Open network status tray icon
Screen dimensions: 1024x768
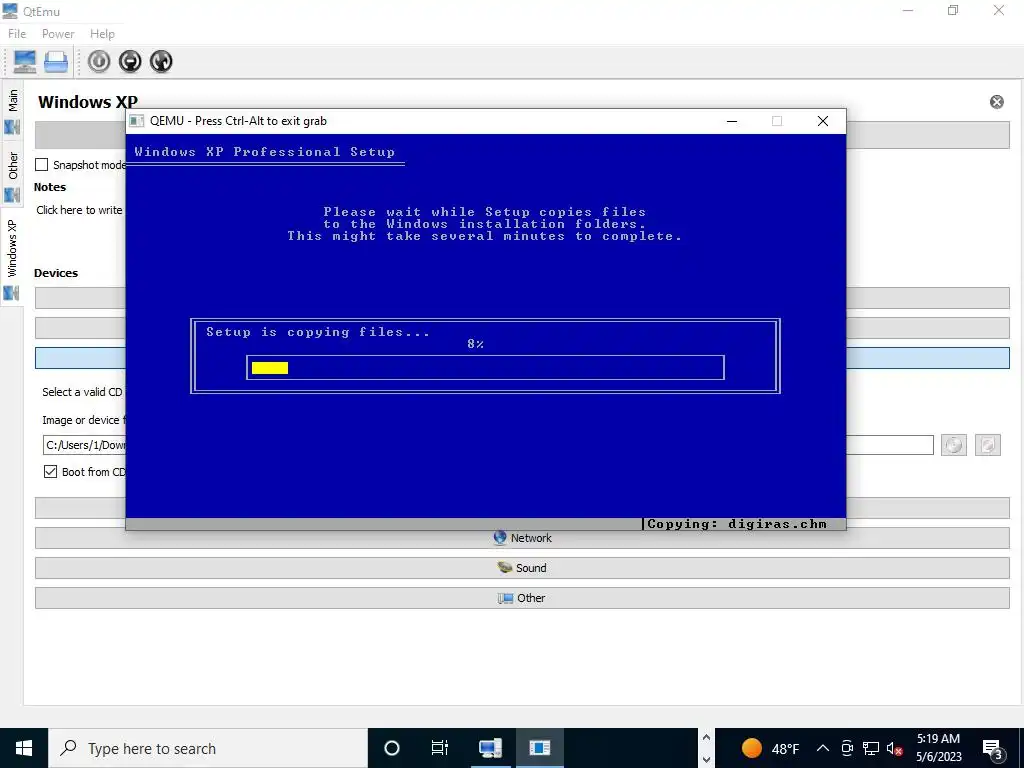(871, 748)
